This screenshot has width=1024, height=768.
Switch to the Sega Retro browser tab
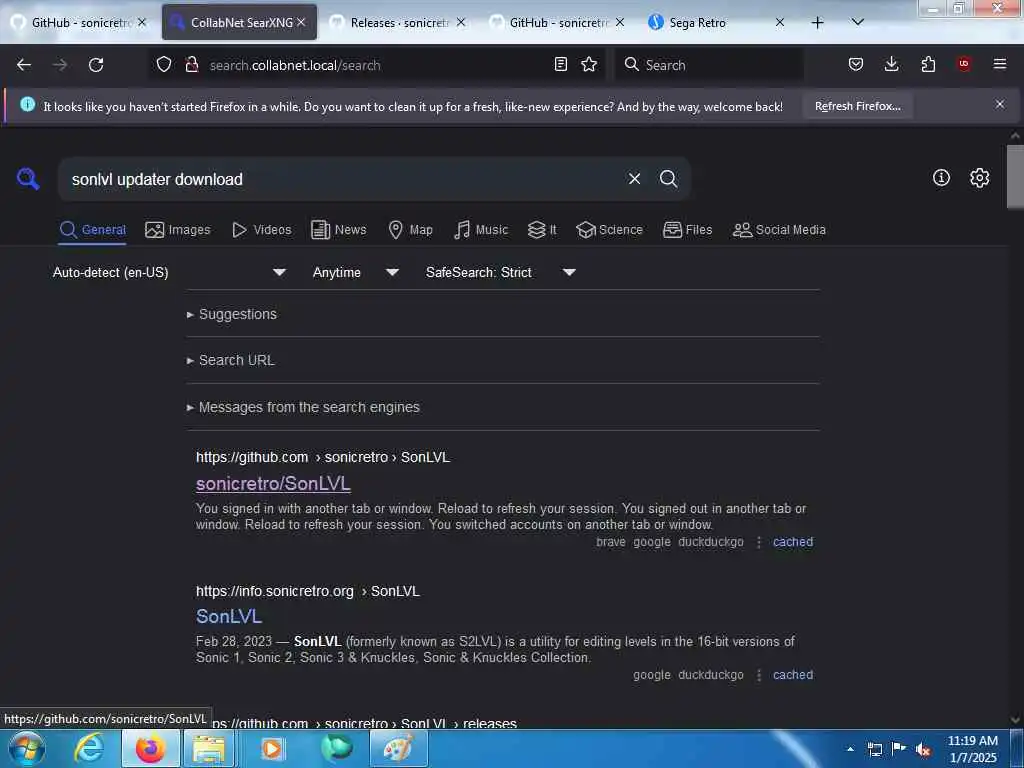tap(716, 23)
